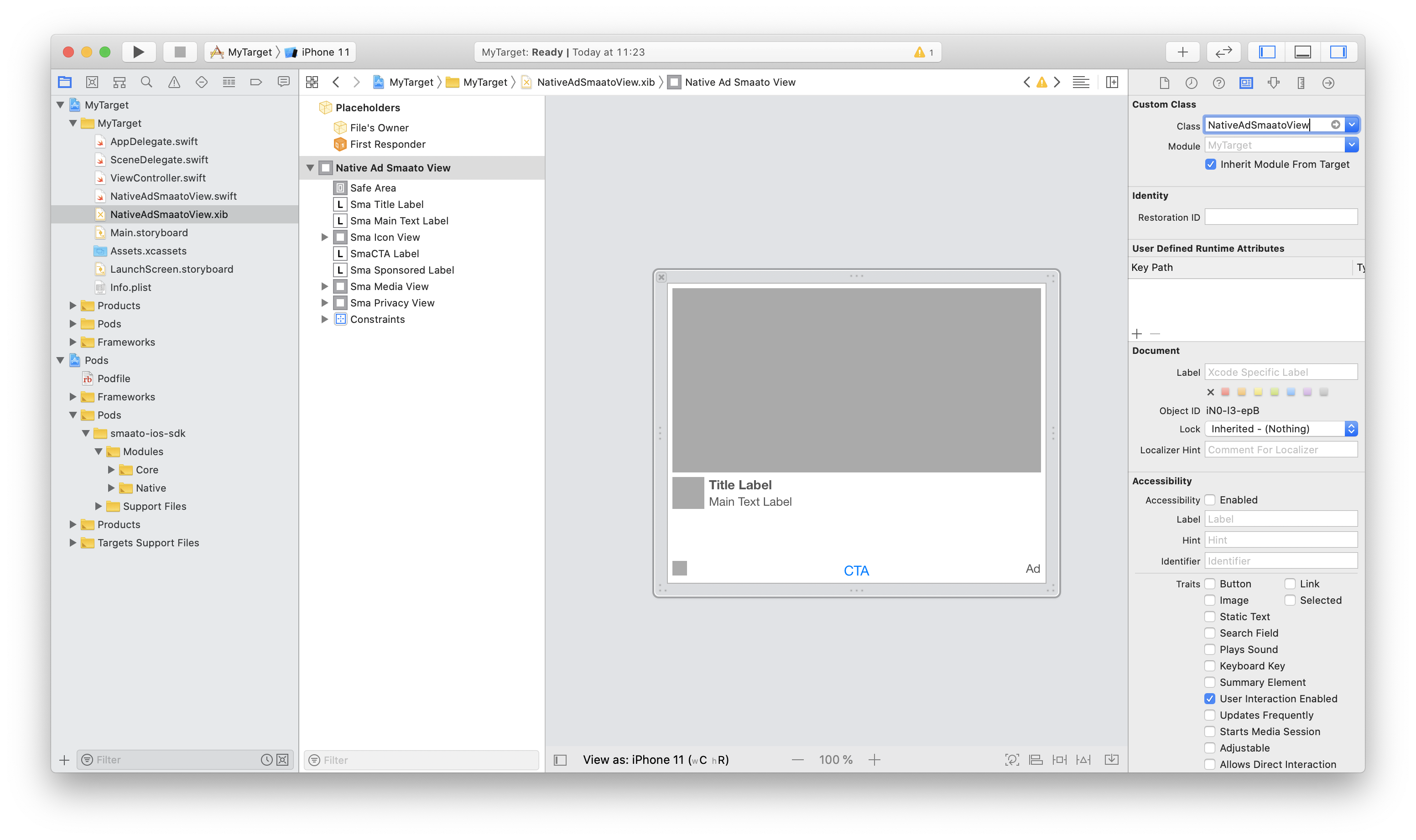Click View as: iPhone 11 button
The image size is (1416, 840).
[655, 760]
